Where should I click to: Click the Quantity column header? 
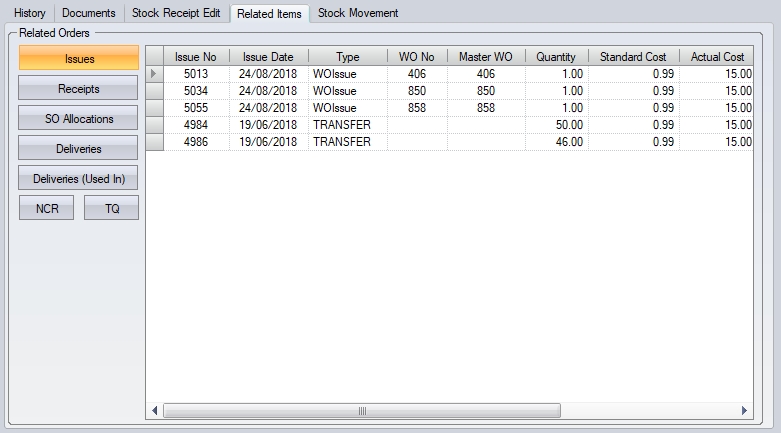[556, 56]
